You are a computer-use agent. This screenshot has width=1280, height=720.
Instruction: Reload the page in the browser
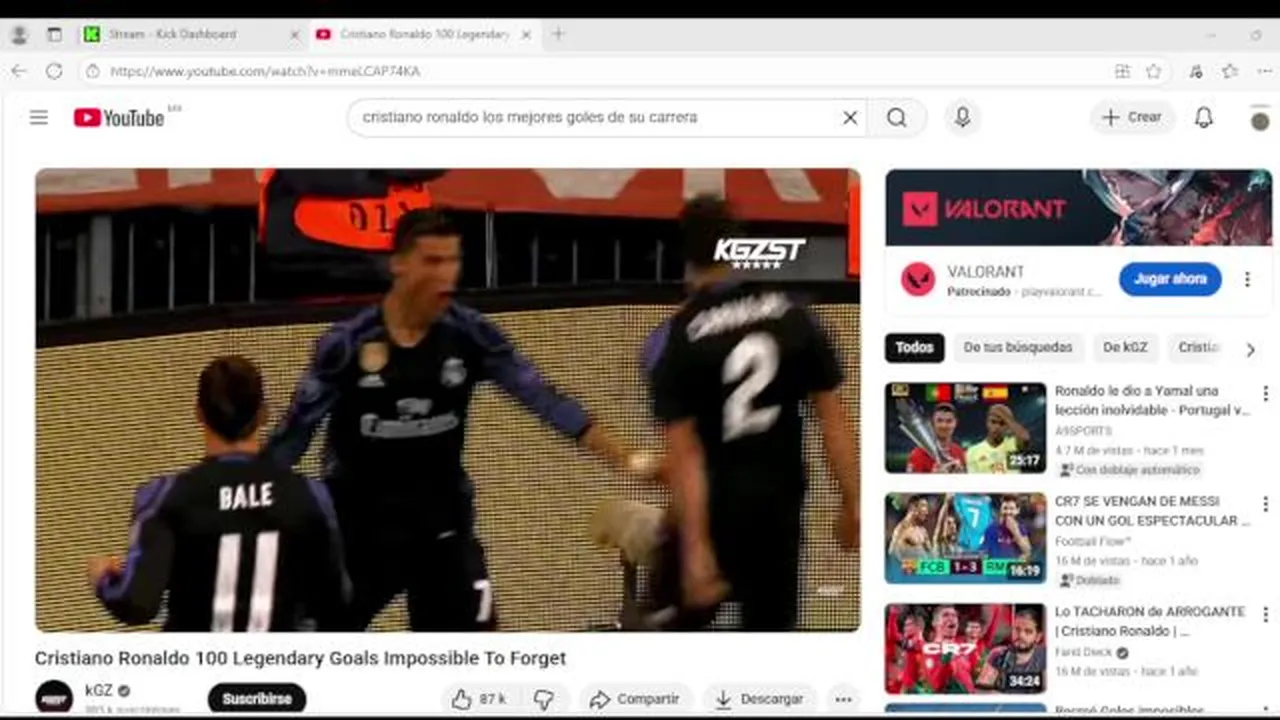54,71
